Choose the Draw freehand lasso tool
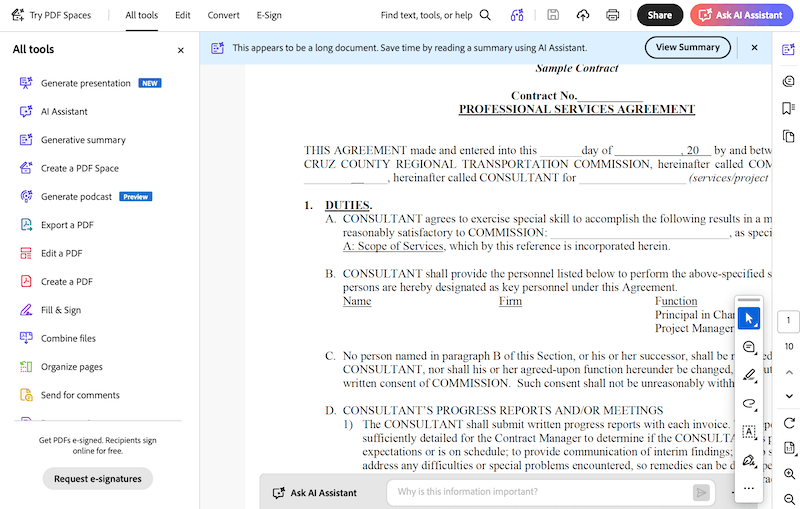 pos(748,403)
